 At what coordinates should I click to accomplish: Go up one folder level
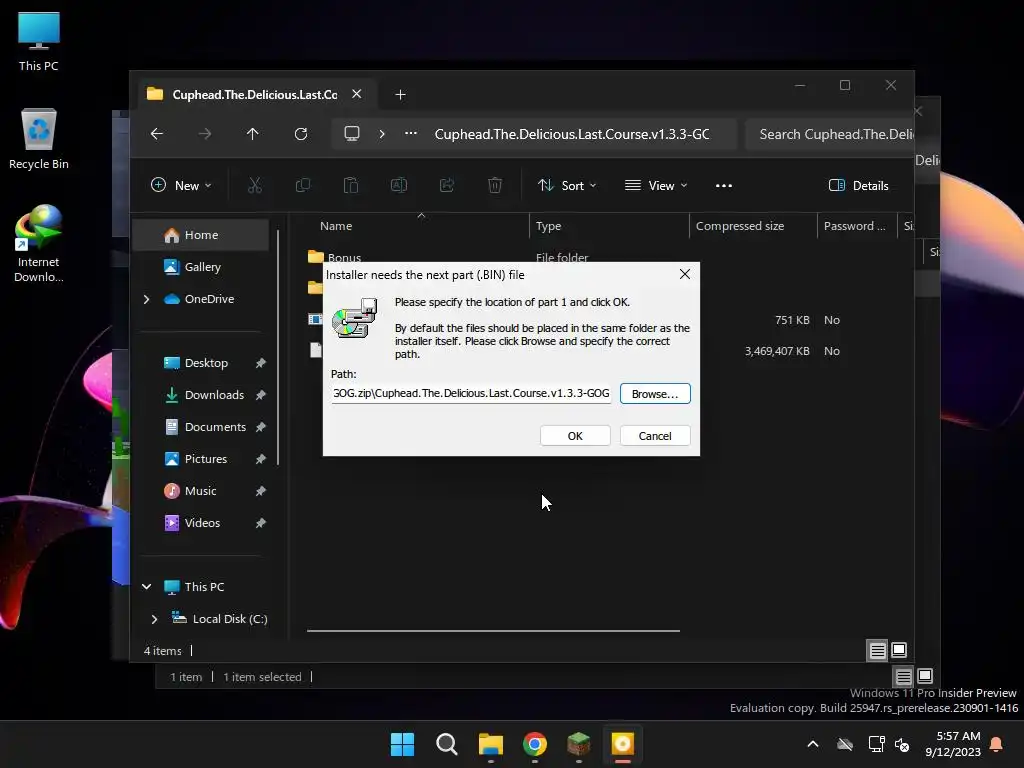pyautogui.click(x=253, y=134)
